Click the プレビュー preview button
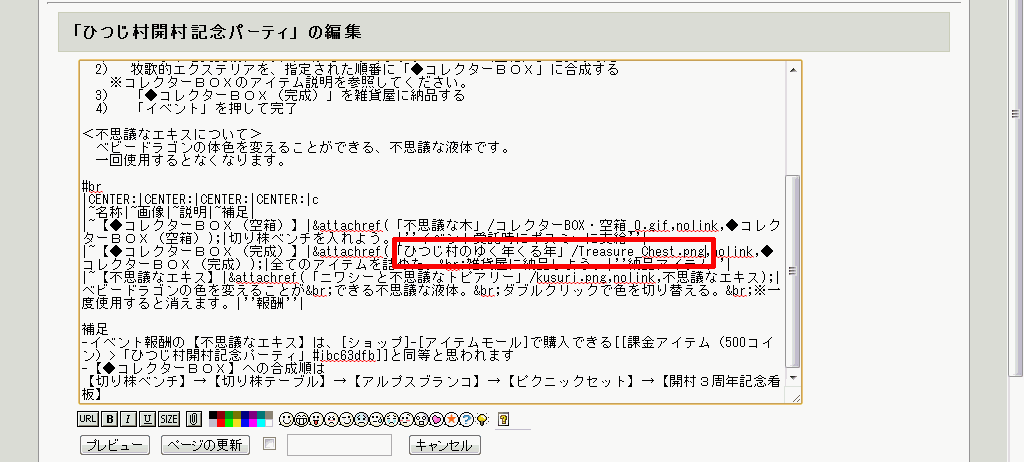1024x462 pixels. click(115, 445)
